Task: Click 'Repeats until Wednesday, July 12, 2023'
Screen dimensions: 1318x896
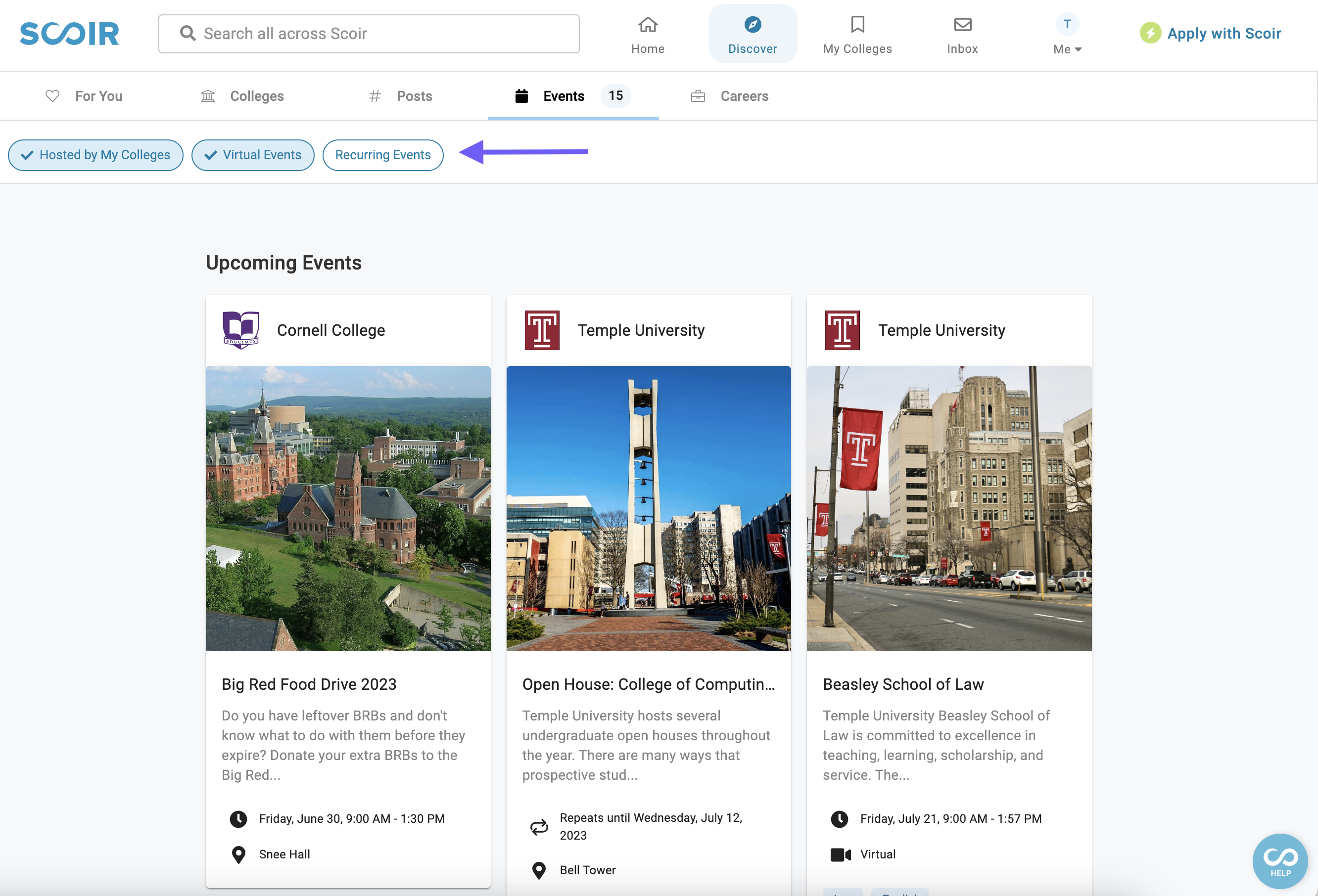Action: click(651, 826)
